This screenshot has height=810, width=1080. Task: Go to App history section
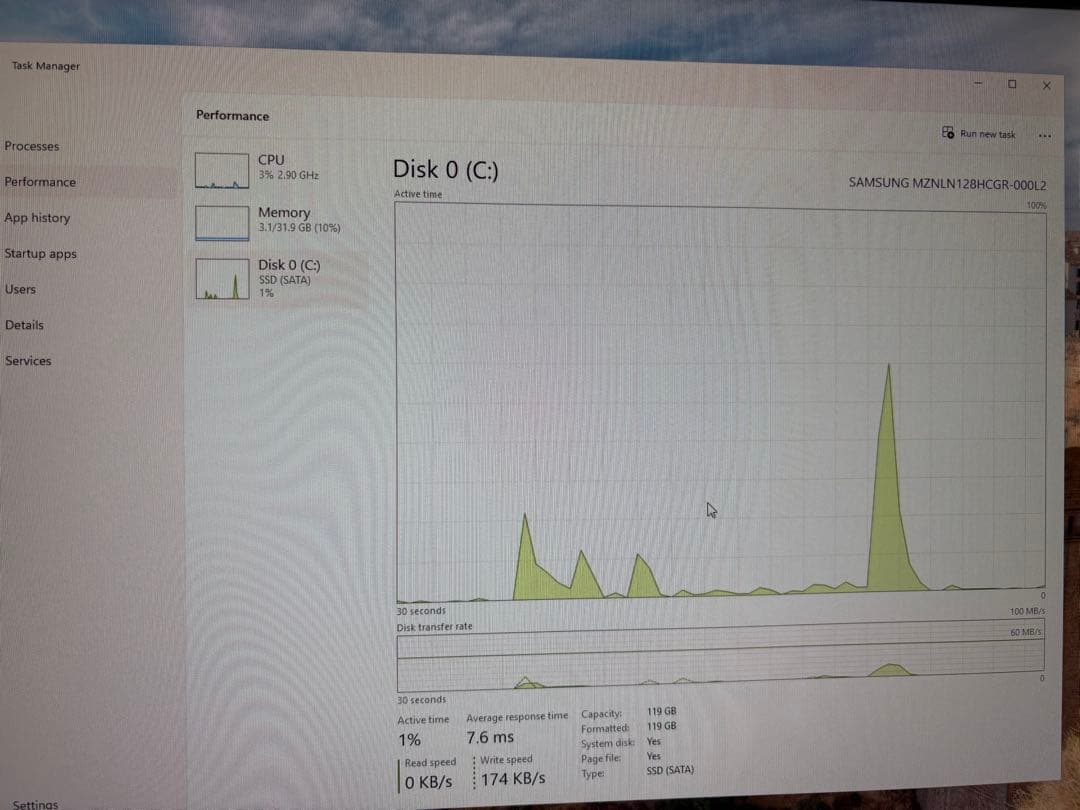pos(37,218)
